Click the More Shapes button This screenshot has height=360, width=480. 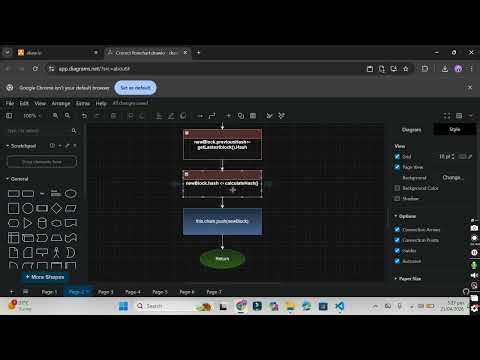pyautogui.click(x=45, y=277)
